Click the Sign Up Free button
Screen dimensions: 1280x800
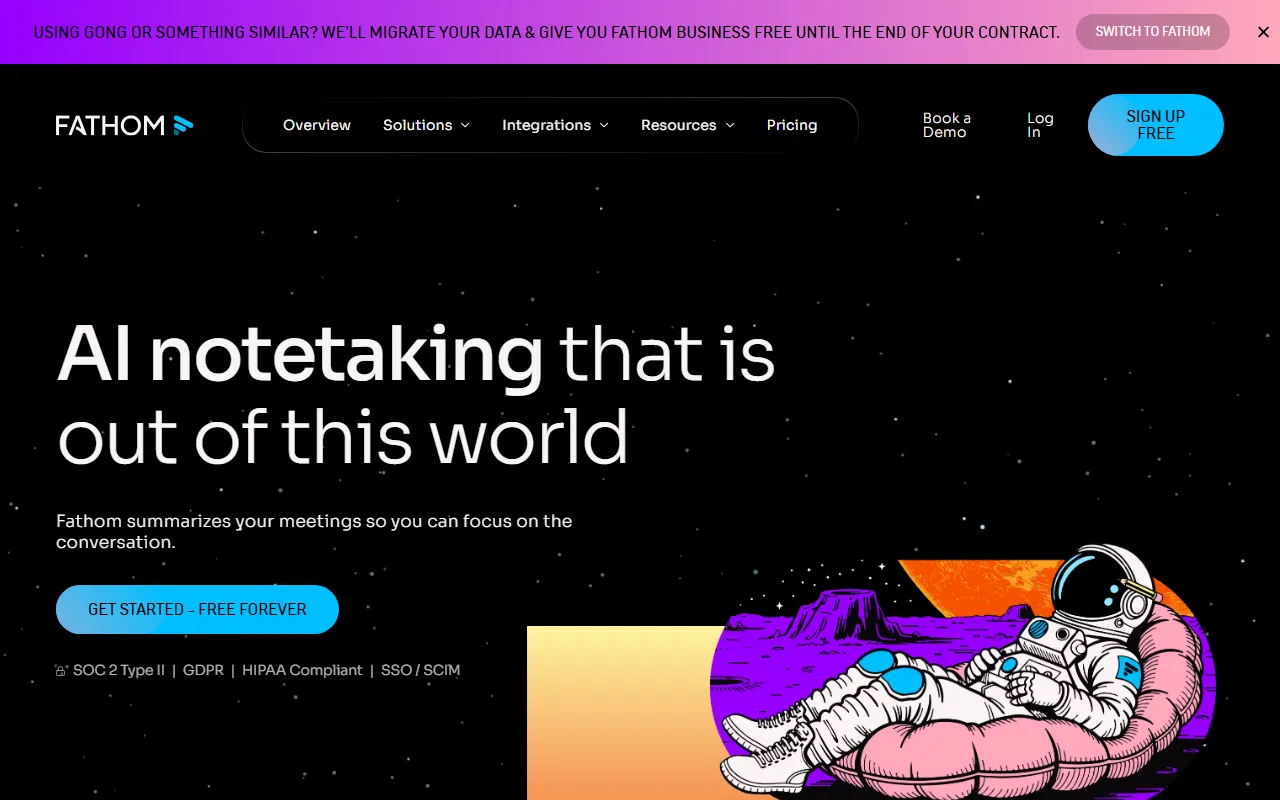click(x=1156, y=125)
